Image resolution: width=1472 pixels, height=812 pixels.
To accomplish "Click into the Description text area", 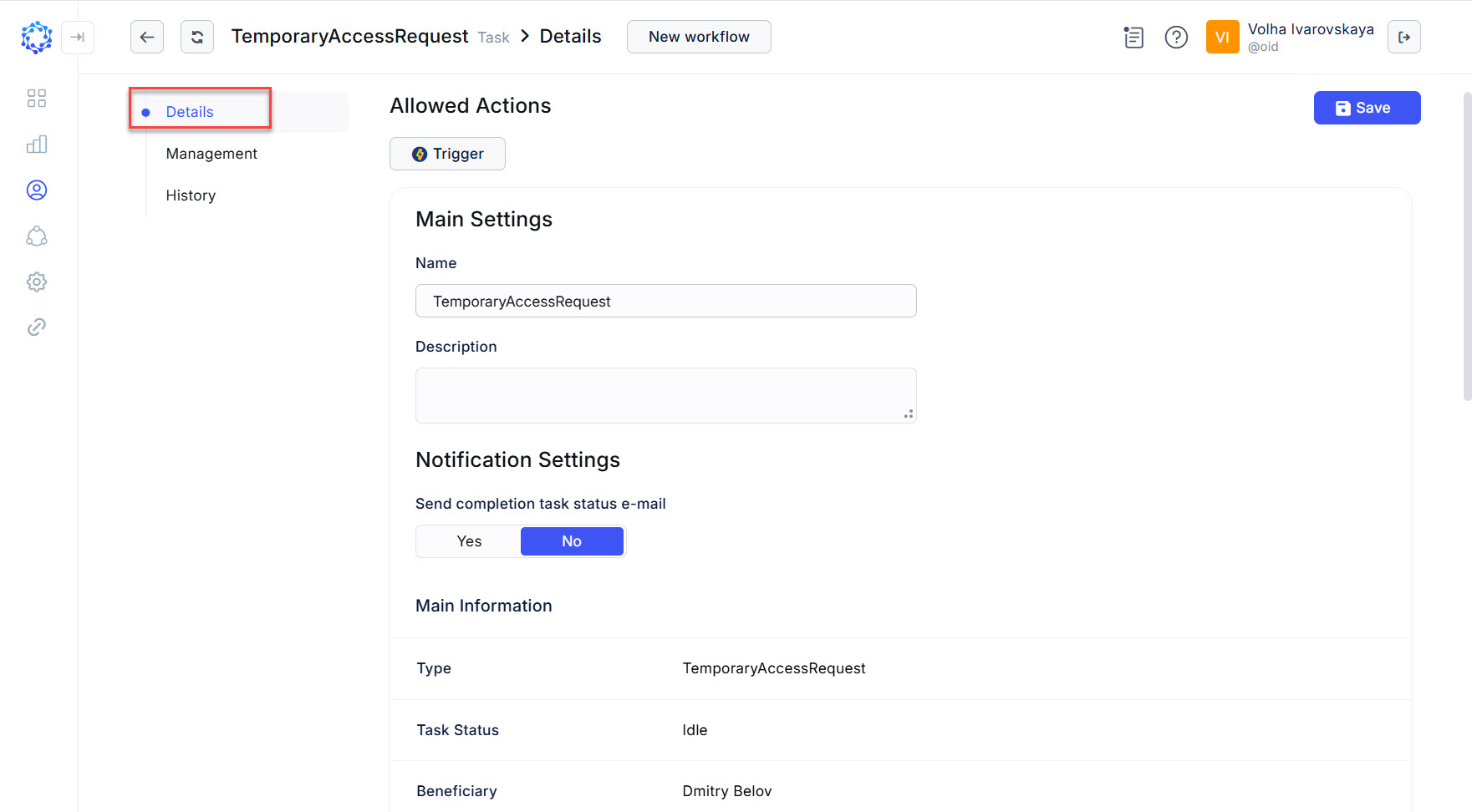I will [665, 395].
